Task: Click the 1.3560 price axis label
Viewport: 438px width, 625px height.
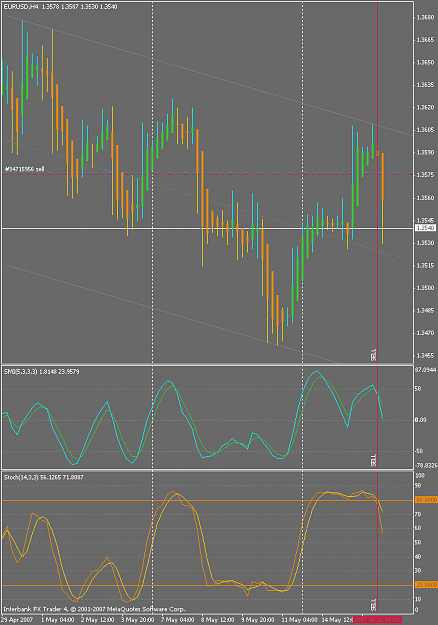Action: [x=425, y=198]
